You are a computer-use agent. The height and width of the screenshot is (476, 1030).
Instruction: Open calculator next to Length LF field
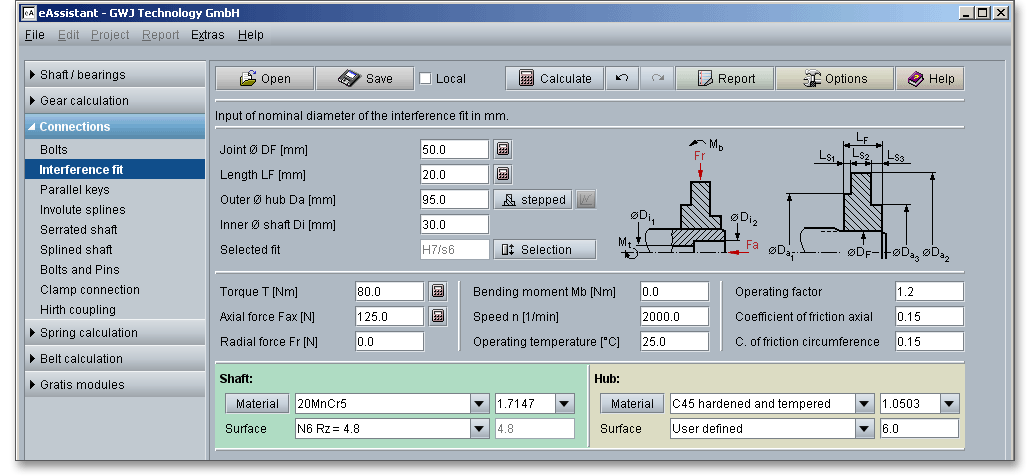(x=503, y=174)
